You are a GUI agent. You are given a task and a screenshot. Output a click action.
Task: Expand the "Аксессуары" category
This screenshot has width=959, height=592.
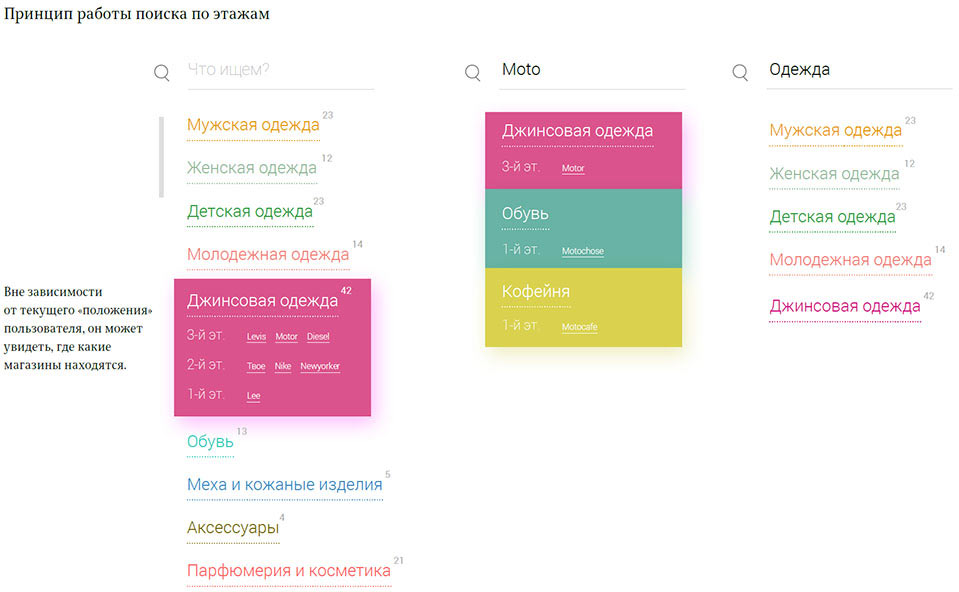232,527
